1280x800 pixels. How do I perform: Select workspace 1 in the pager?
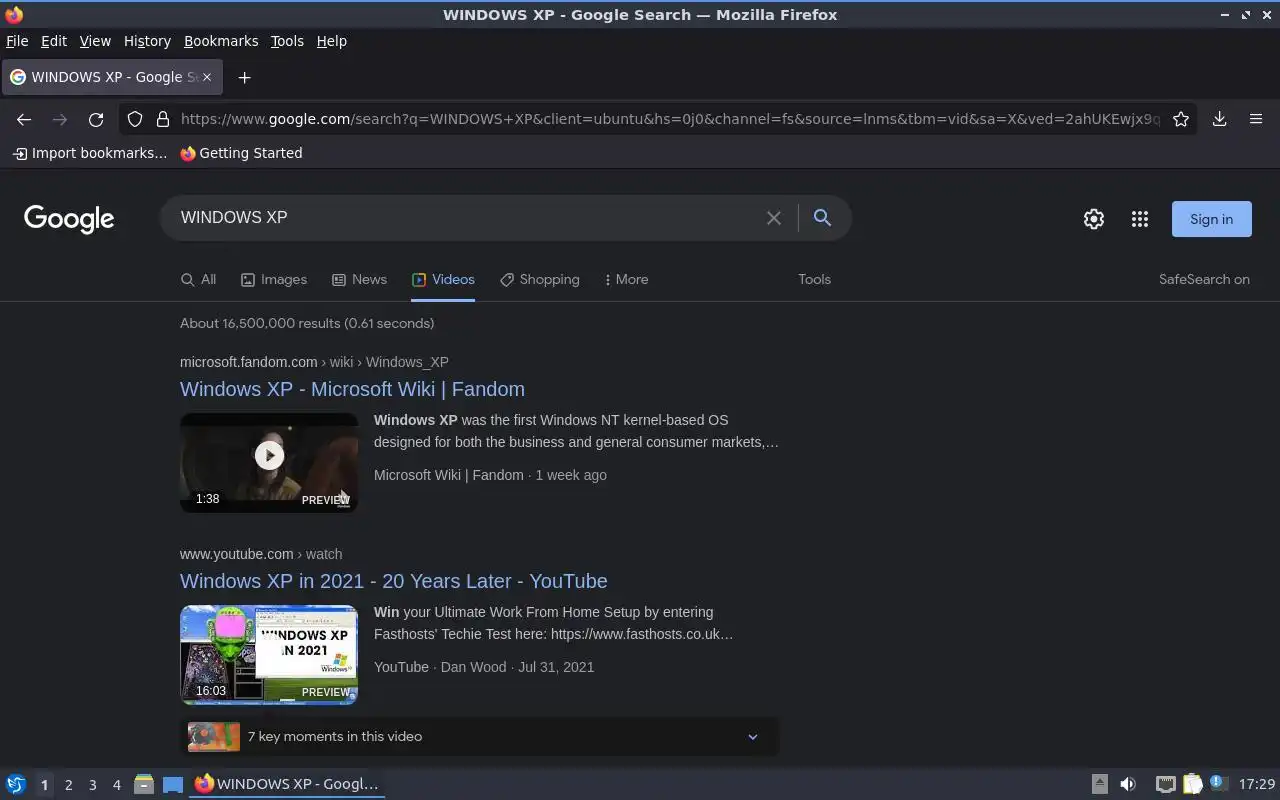(x=44, y=785)
